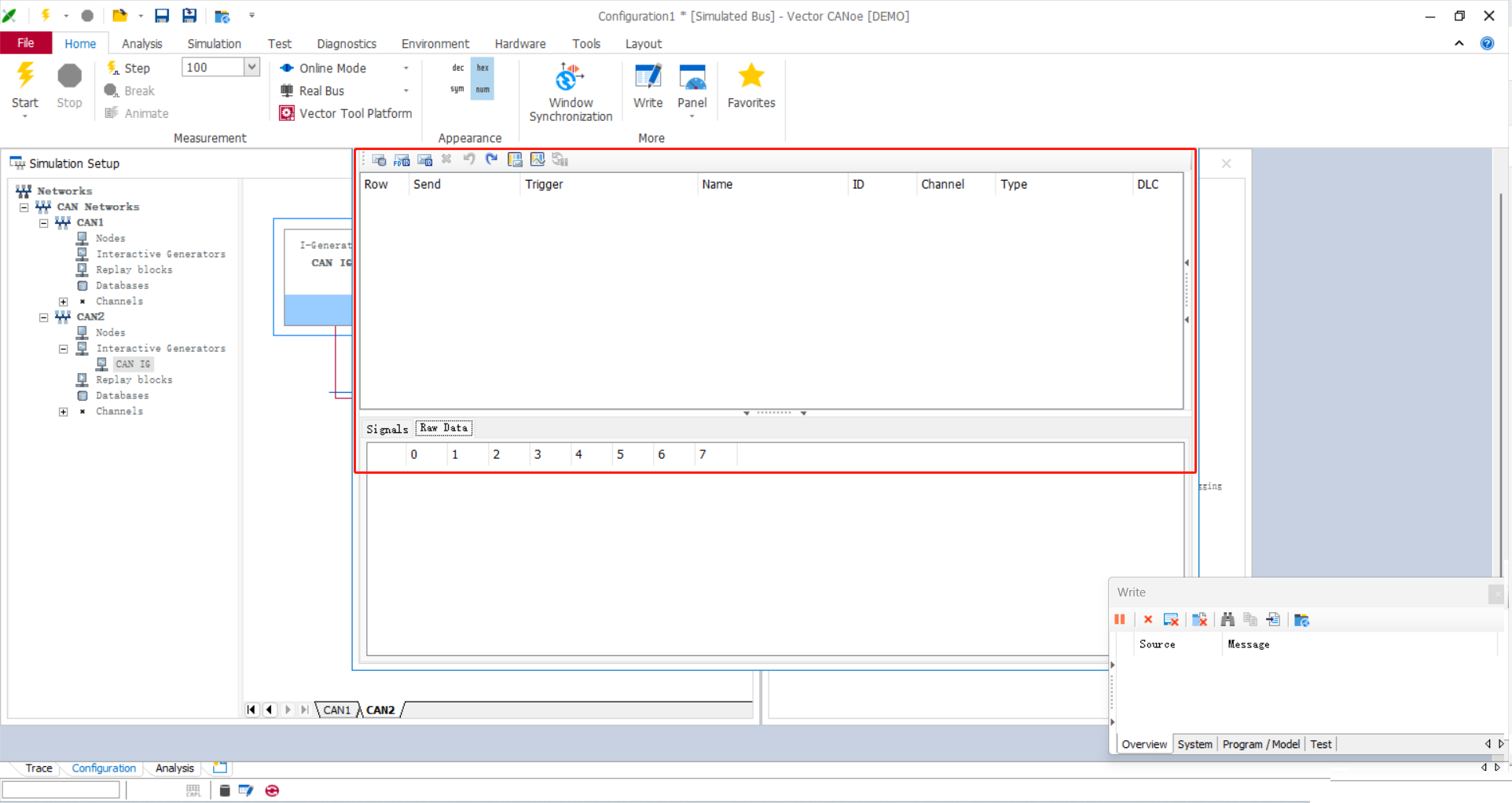Open Vector Tool Platform
The width and height of the screenshot is (1512, 803).
[x=346, y=113]
